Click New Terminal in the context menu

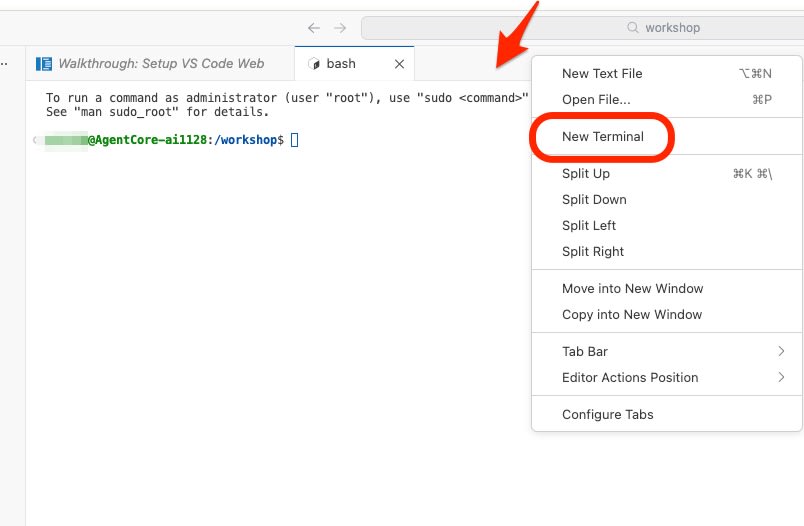point(602,137)
